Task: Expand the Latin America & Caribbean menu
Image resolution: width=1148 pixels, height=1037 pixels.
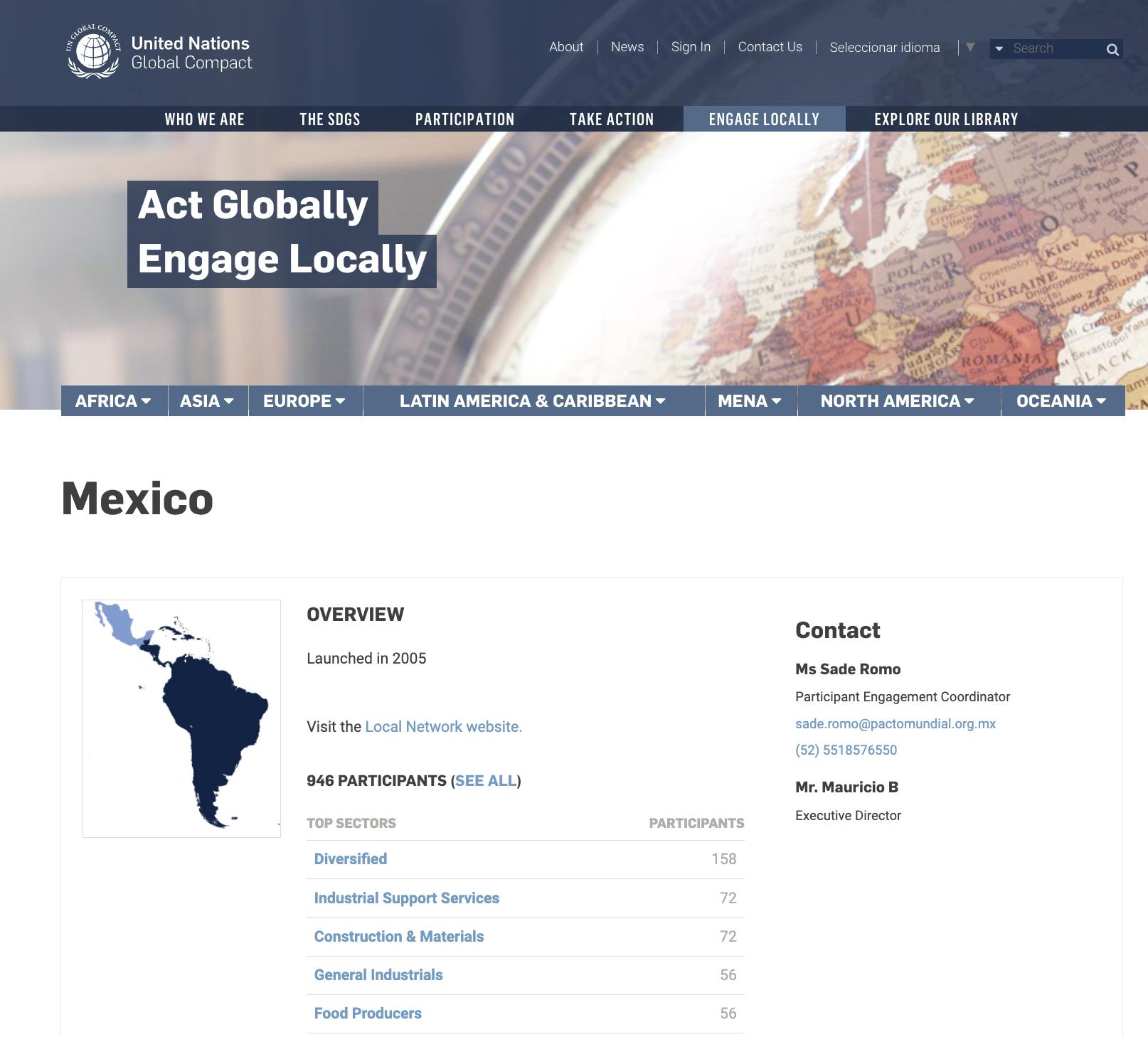Action: [x=533, y=401]
